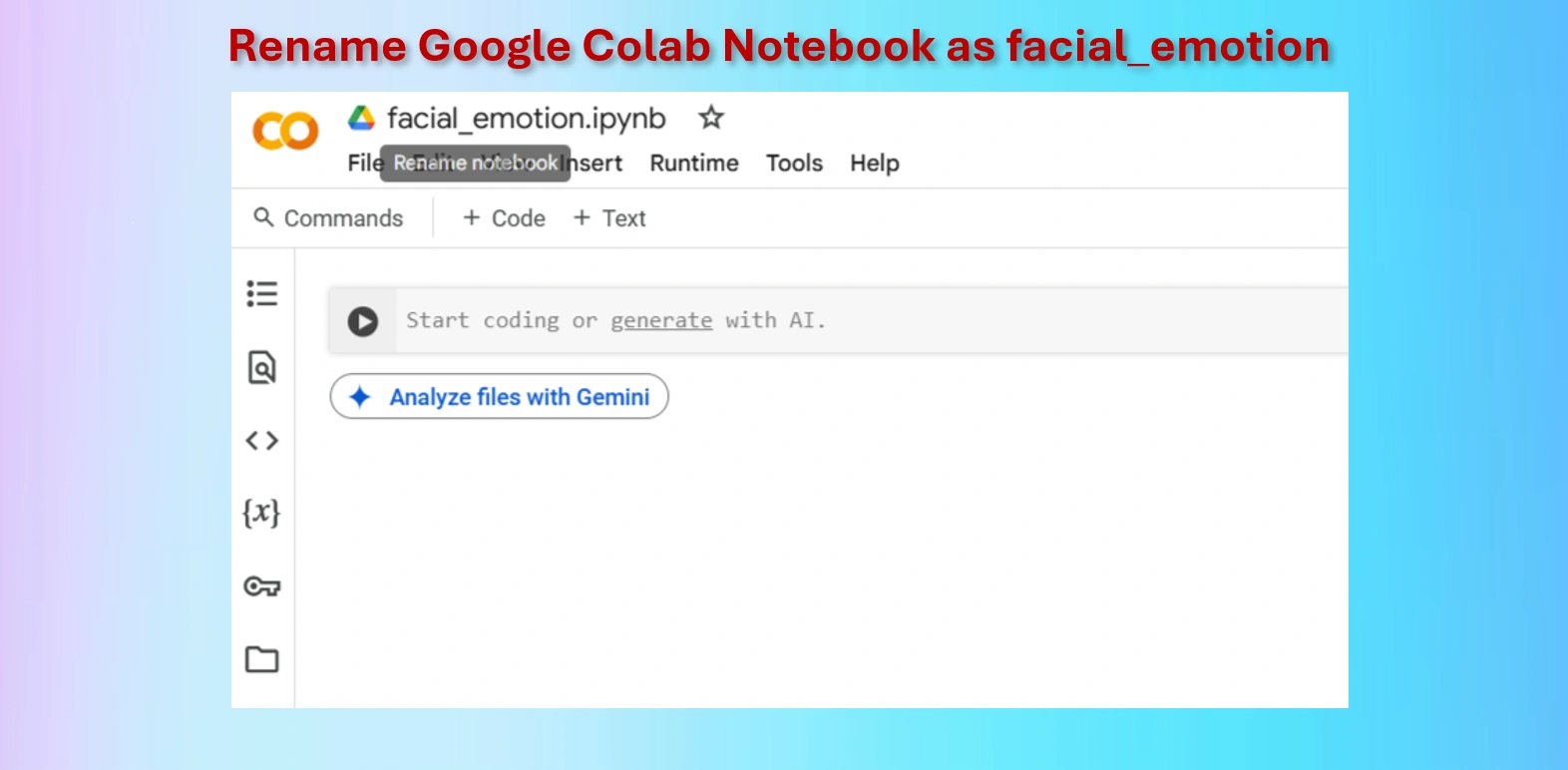Star the facial_emotion notebook

[x=711, y=118]
